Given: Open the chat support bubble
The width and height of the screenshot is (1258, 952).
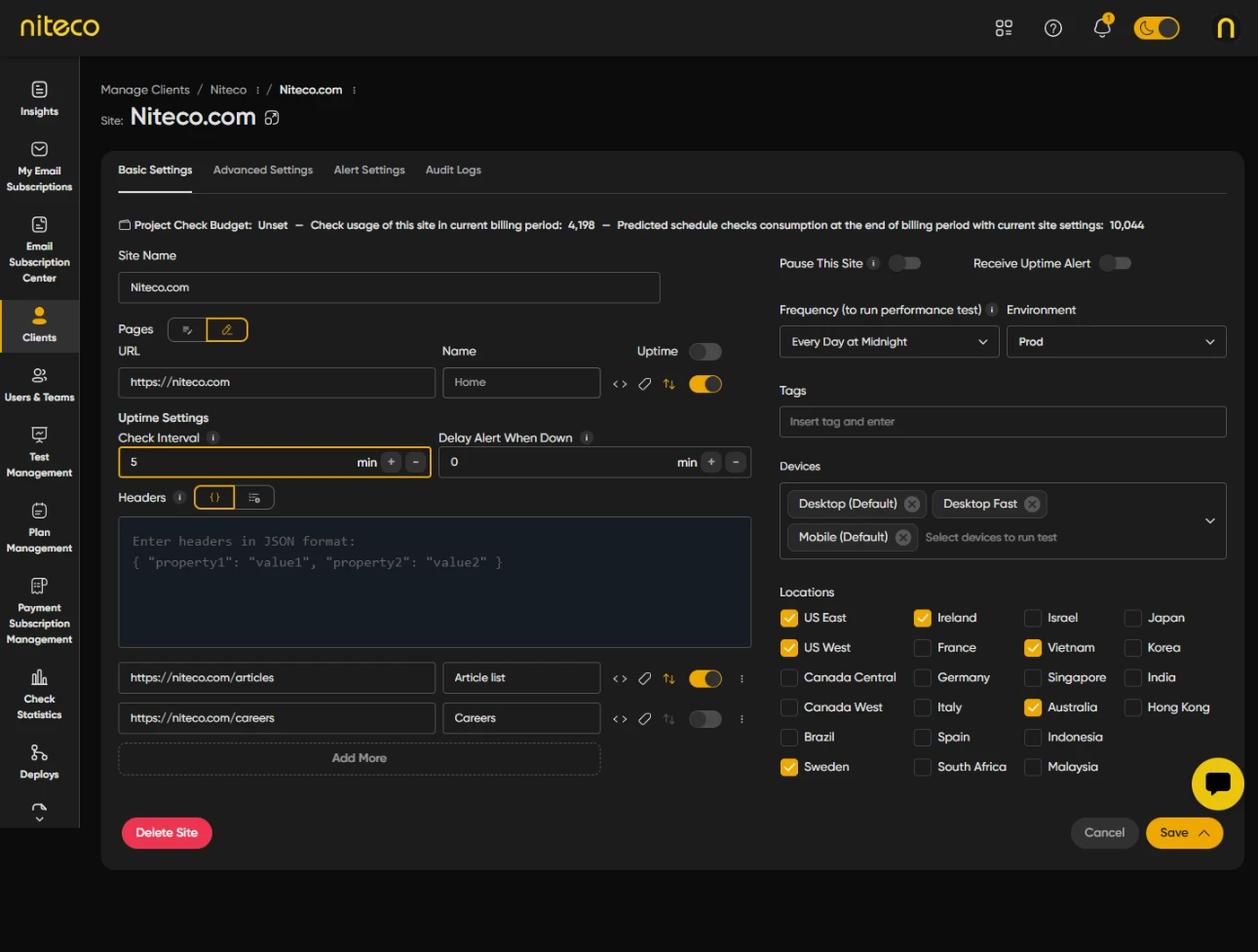Looking at the screenshot, I should click(1217, 783).
